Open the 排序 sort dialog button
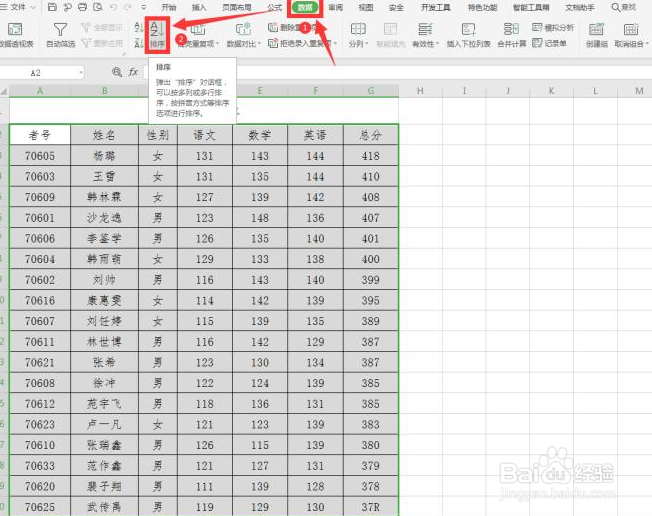This screenshot has height=516, width=652. coord(158,35)
